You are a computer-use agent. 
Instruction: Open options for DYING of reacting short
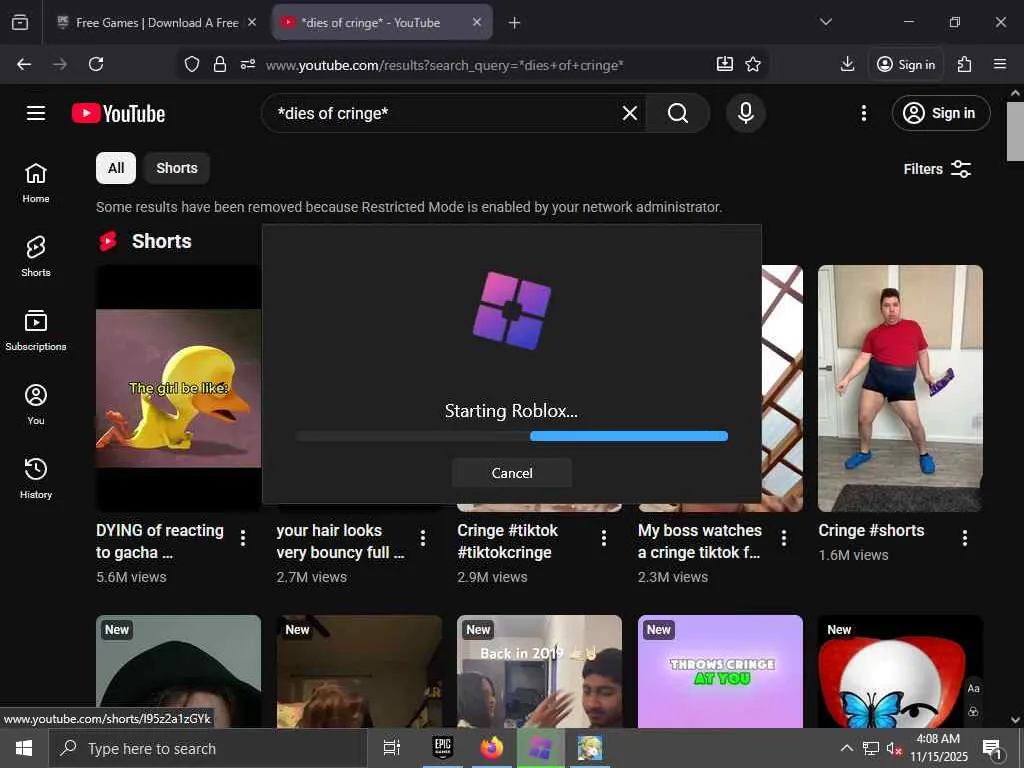(243, 538)
